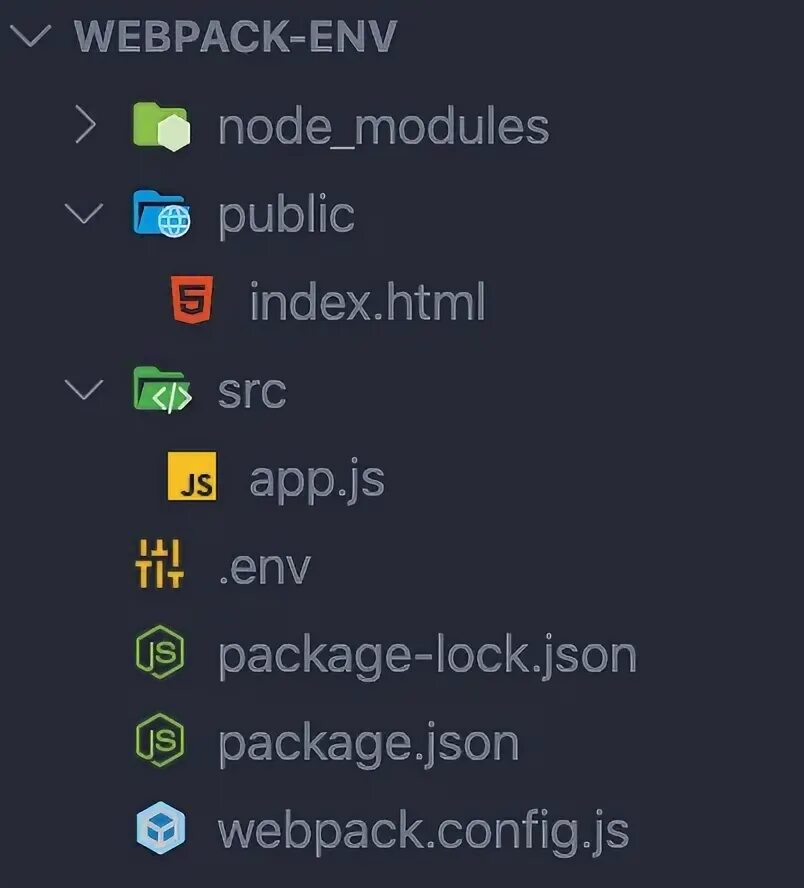Expand the node_modules folder chevron

85,125
